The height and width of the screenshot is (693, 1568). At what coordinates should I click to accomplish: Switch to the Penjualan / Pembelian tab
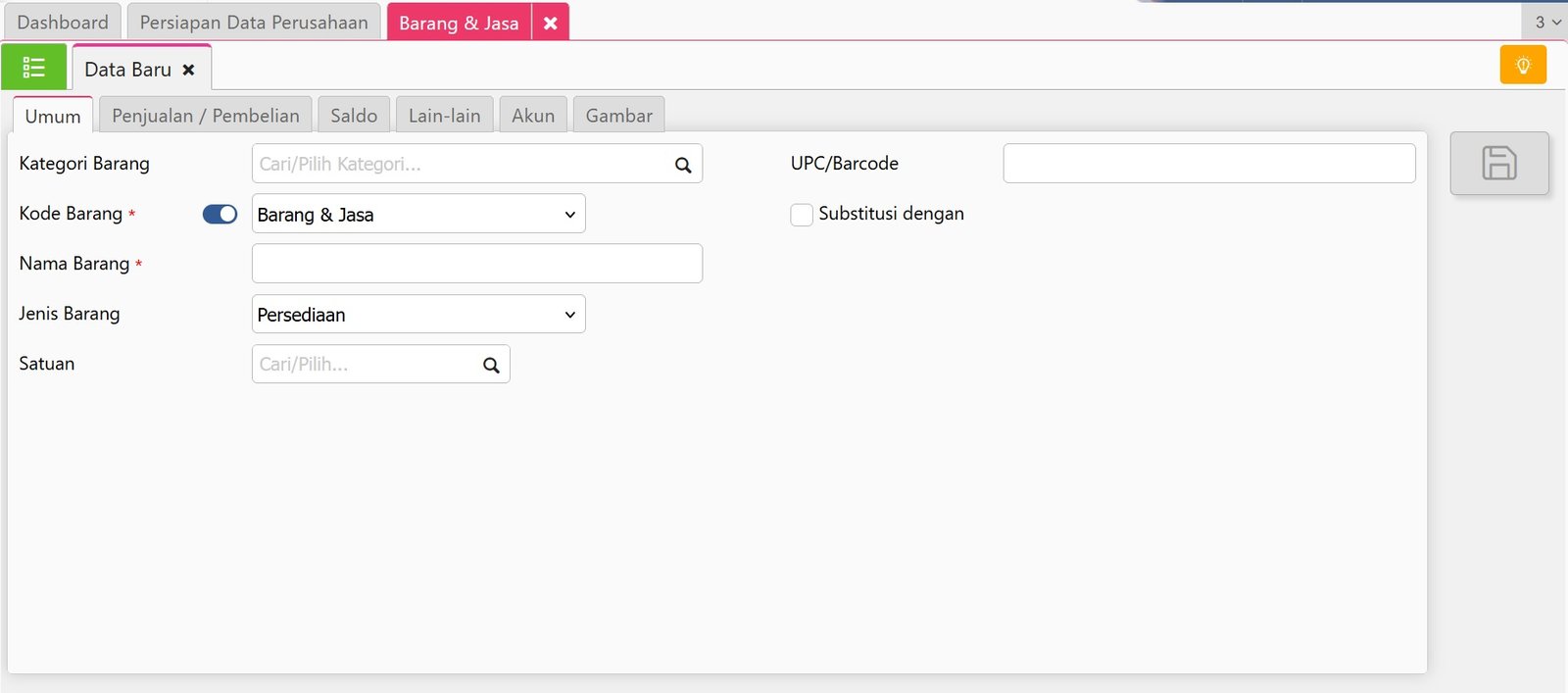pos(205,116)
